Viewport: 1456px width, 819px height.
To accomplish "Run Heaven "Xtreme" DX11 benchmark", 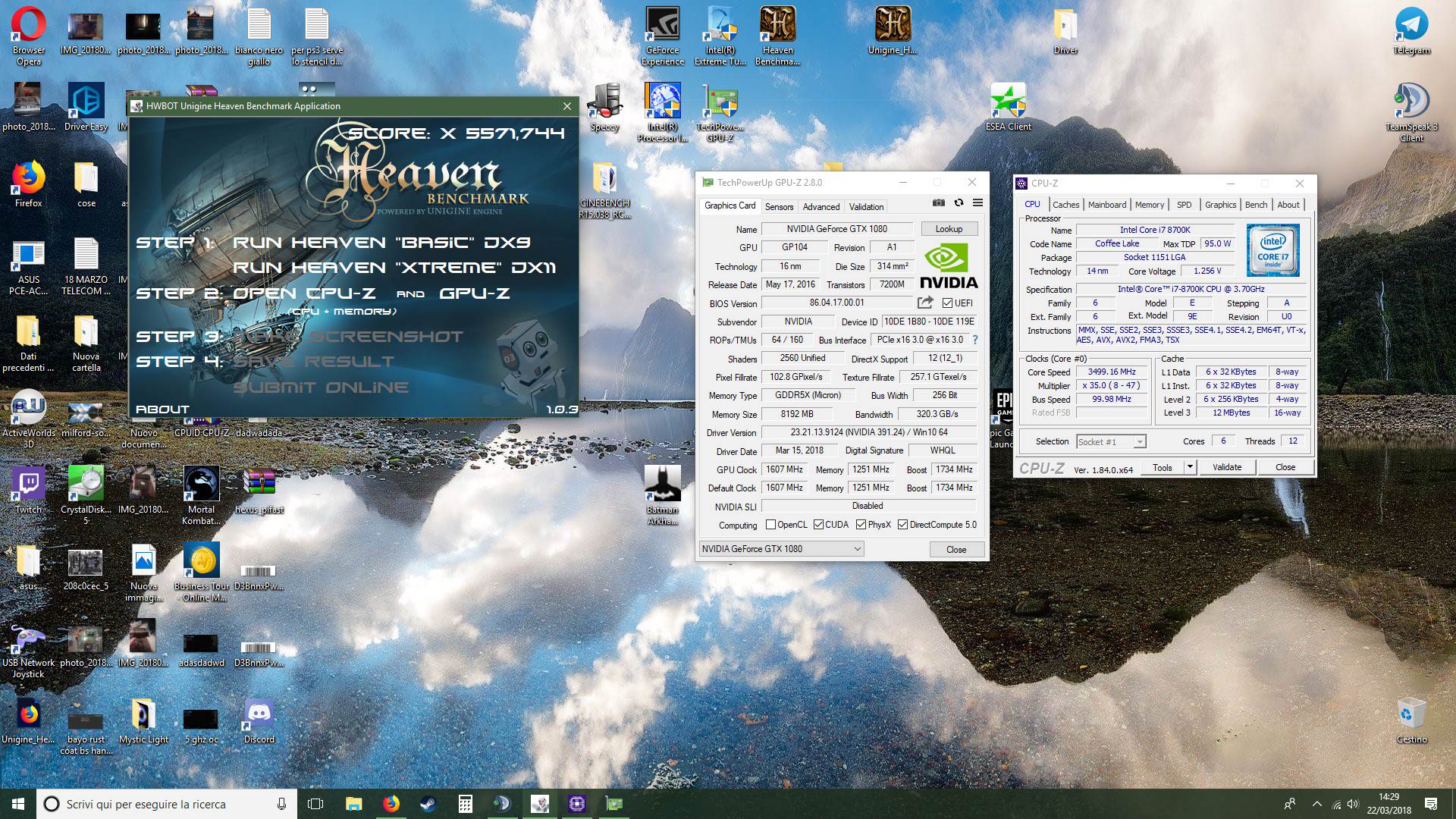I will click(394, 268).
